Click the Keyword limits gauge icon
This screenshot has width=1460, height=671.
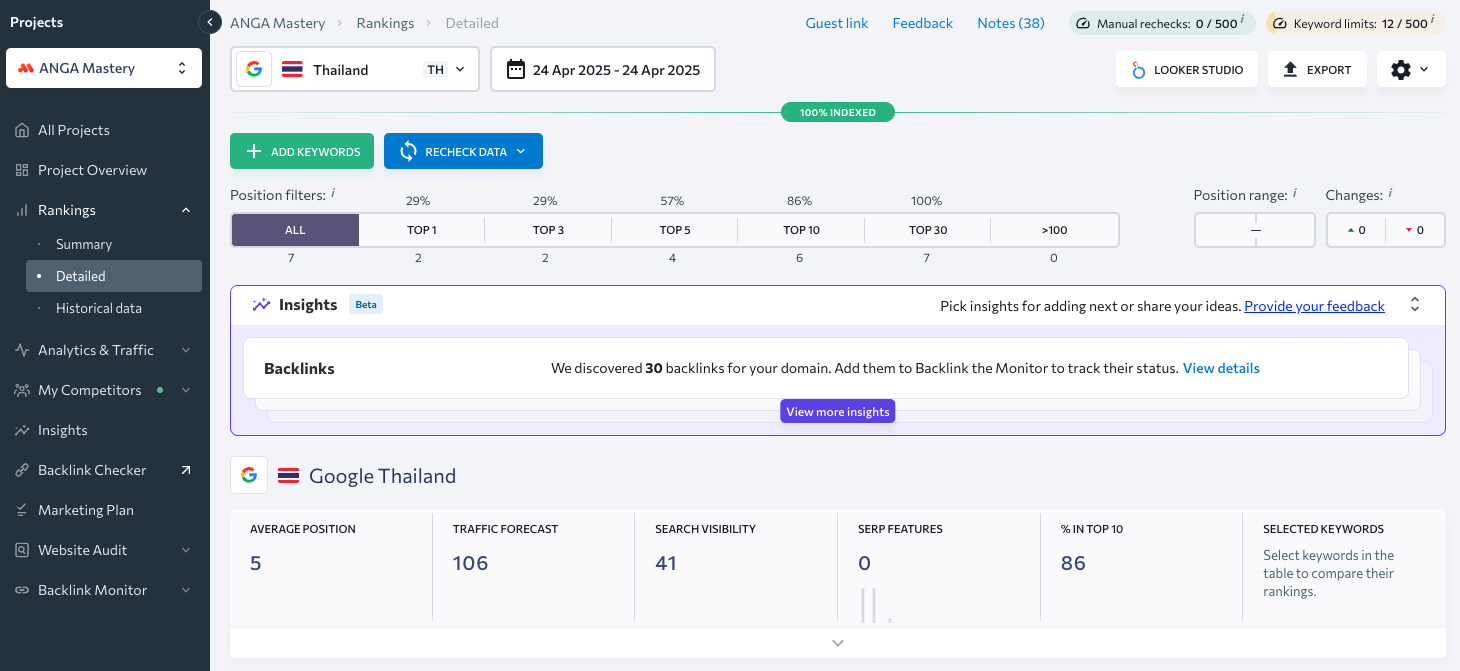click(1279, 23)
